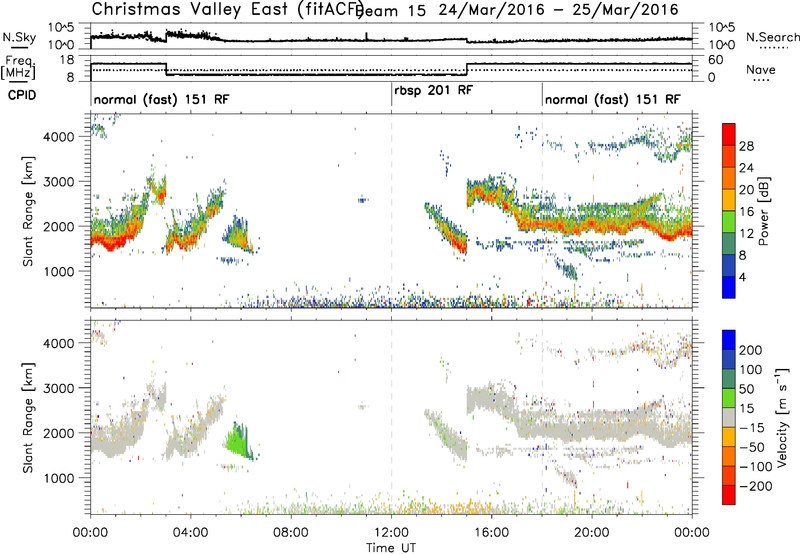Screen dimensions: 800x554
Task: Click the dashed 12:00 marker in the power panel
Action: pos(391,210)
